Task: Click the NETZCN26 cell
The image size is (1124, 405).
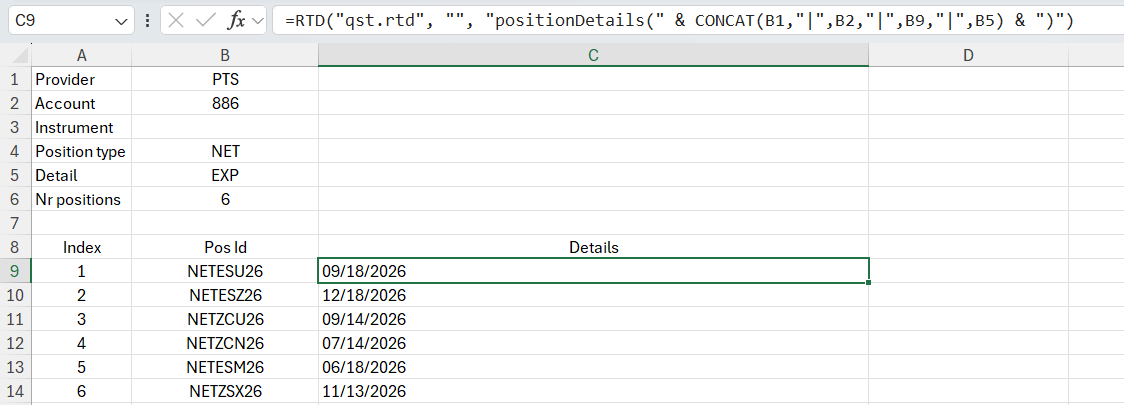Action: [x=225, y=343]
